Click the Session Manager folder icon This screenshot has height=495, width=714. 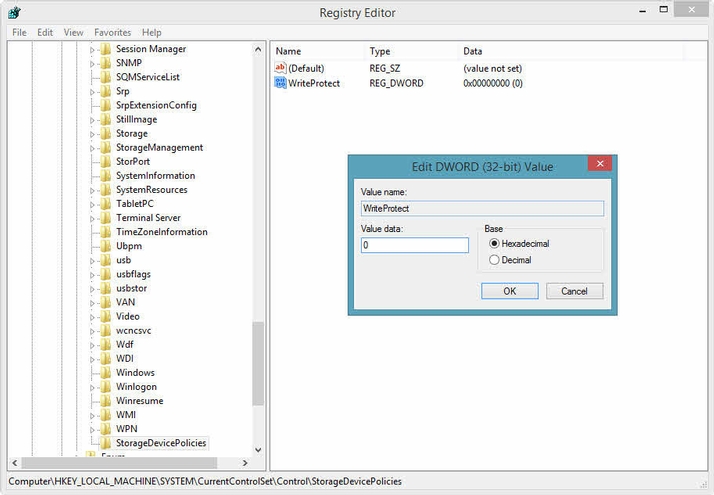[106, 49]
